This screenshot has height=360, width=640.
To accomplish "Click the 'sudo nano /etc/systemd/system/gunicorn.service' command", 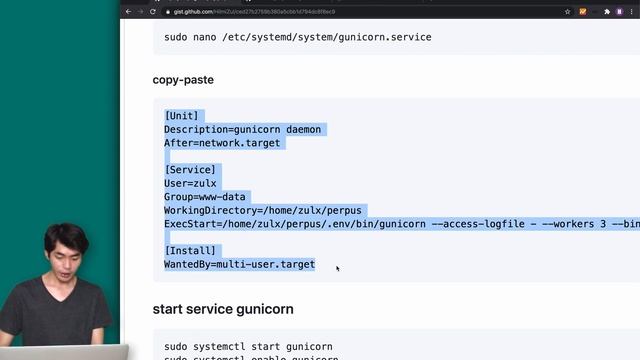I will click(298, 37).
